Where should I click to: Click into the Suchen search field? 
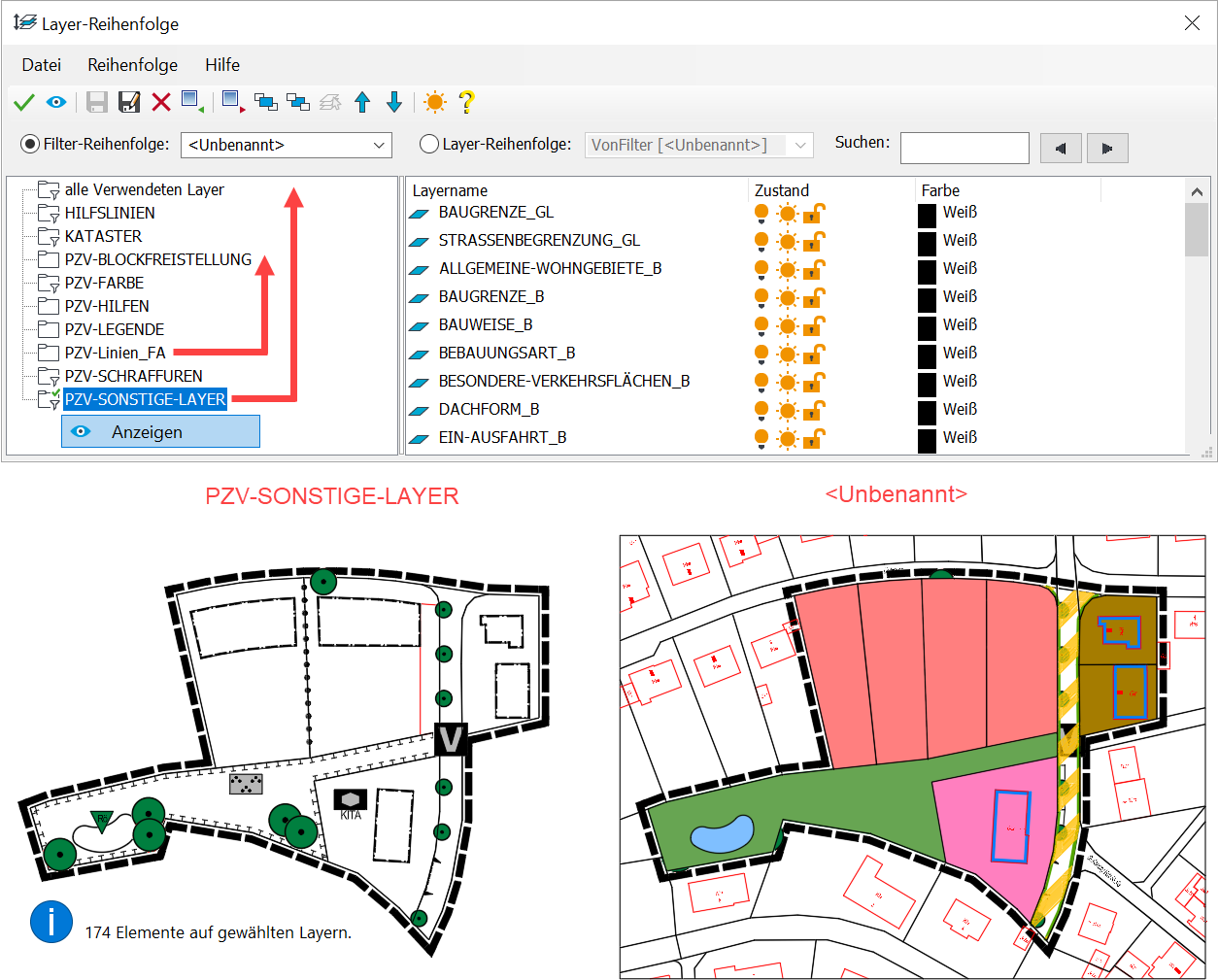tap(964, 148)
